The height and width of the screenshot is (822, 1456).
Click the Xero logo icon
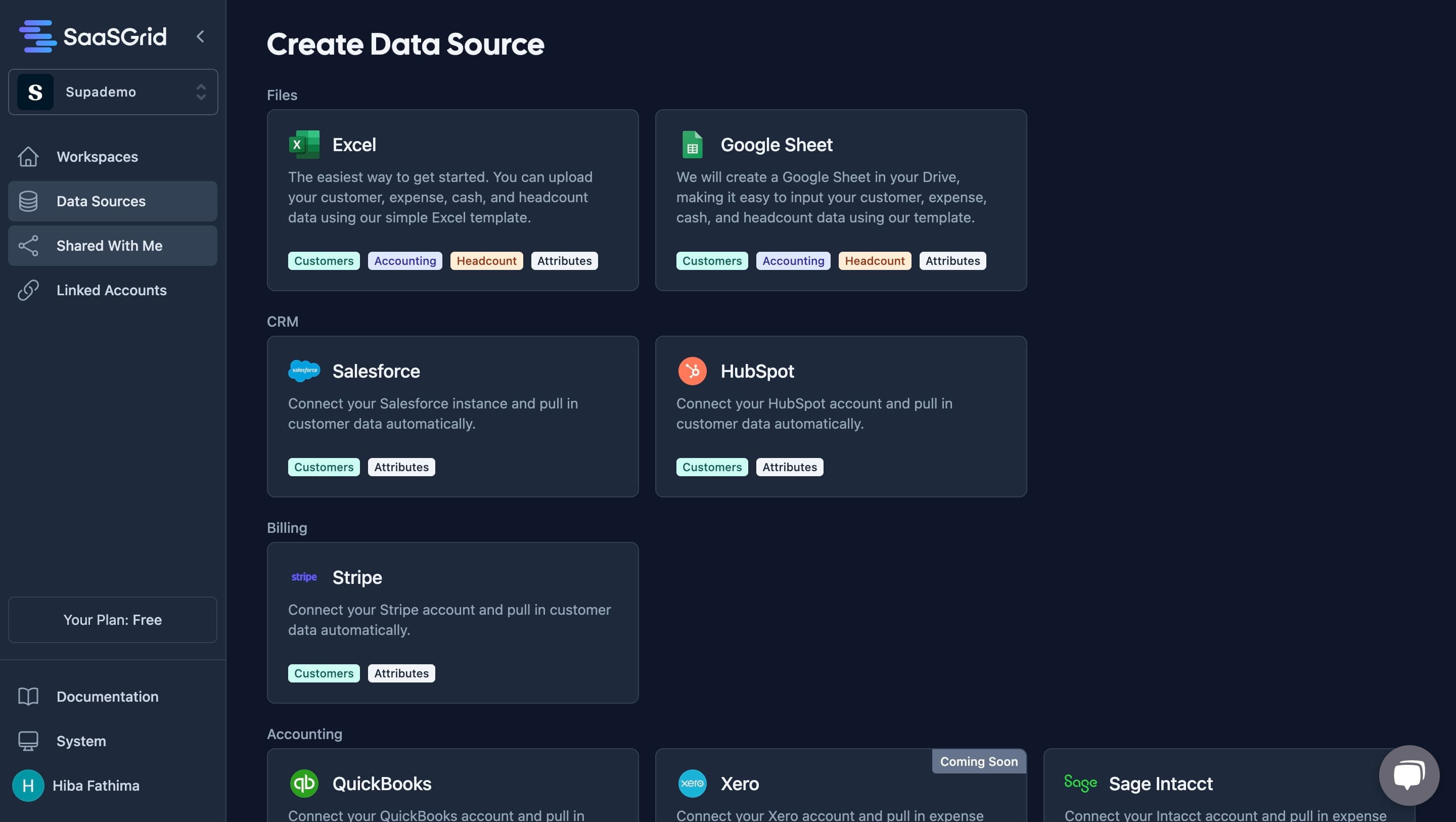click(x=693, y=784)
